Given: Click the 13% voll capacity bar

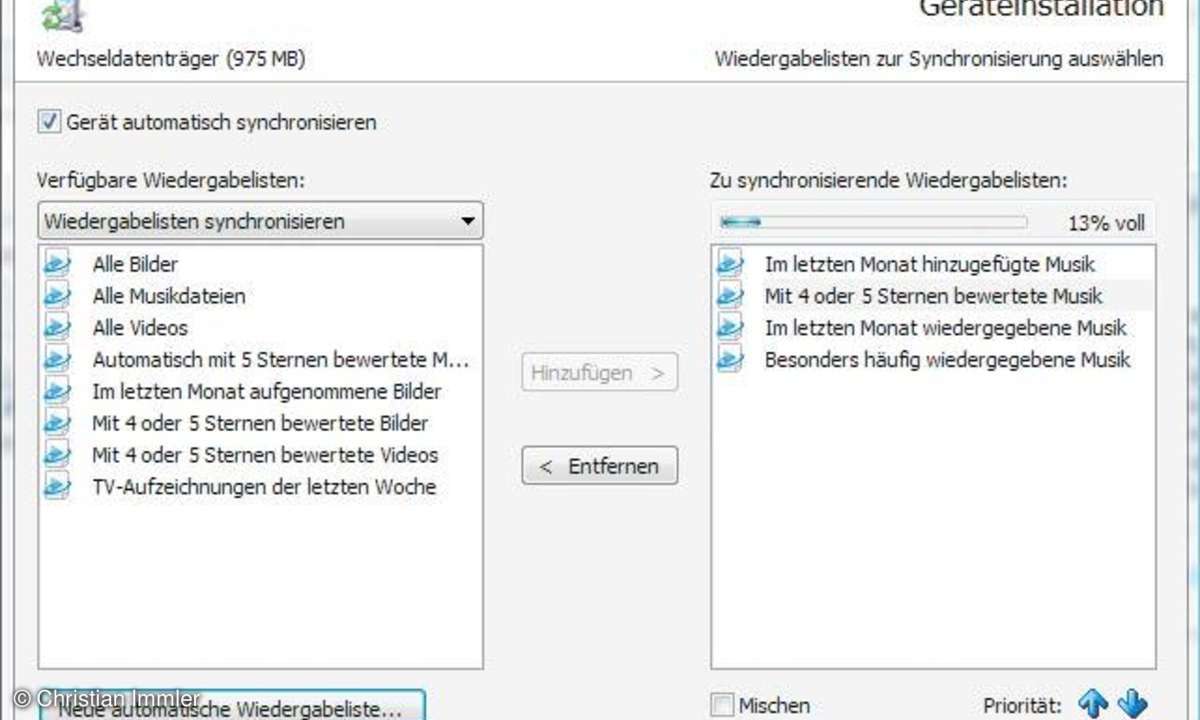Looking at the screenshot, I should (x=873, y=222).
